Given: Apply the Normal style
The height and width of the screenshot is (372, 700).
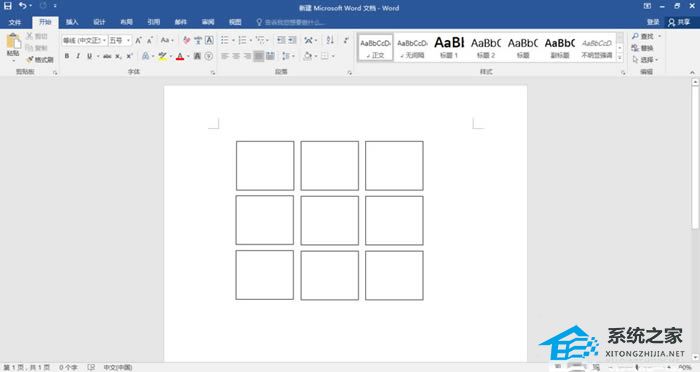Looking at the screenshot, I should (375, 48).
